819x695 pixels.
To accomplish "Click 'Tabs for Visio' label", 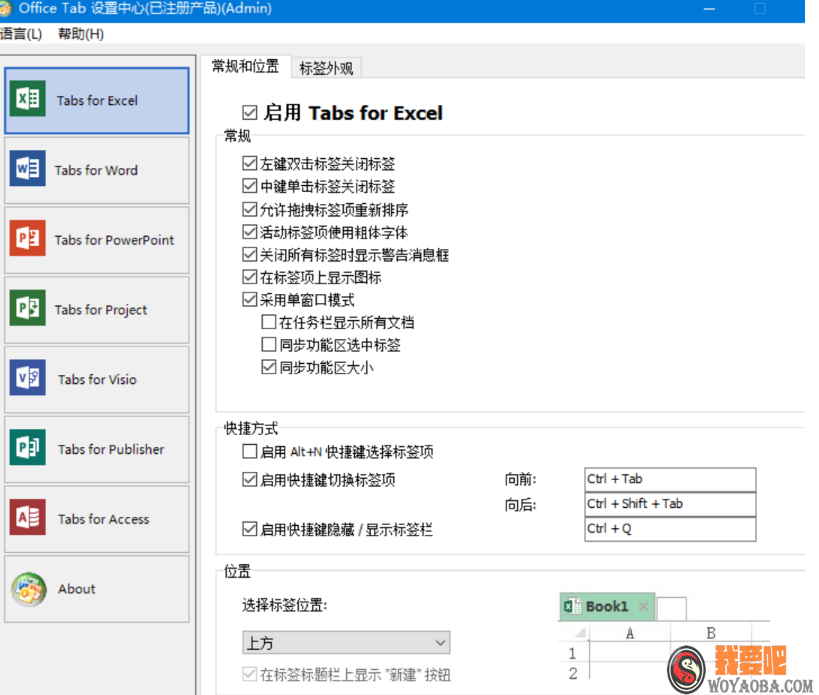I will point(97,380).
